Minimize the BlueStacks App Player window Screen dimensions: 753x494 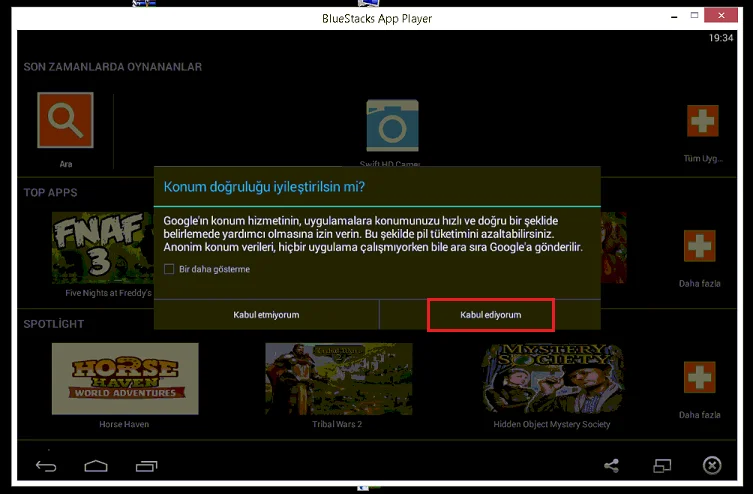(x=674, y=16)
